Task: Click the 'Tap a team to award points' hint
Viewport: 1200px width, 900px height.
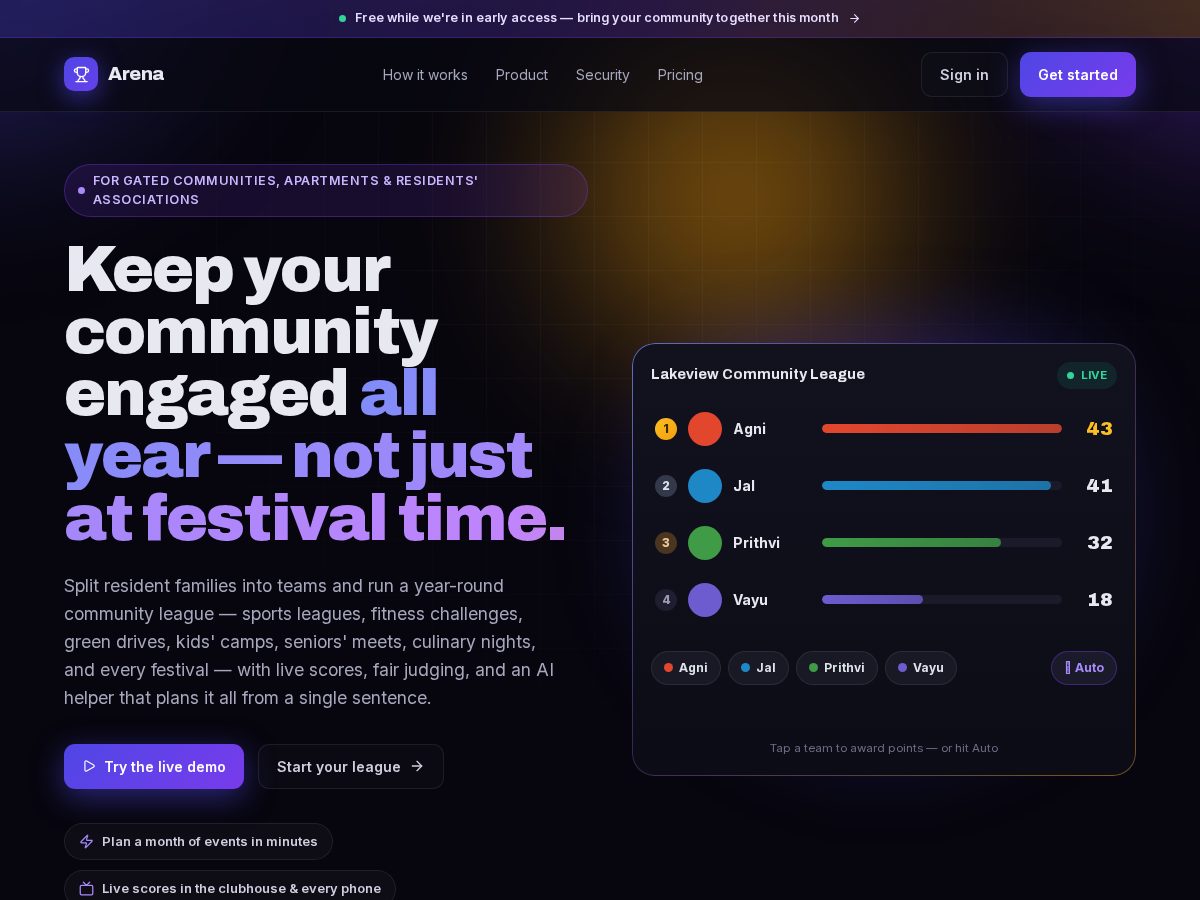Action: 884,748
